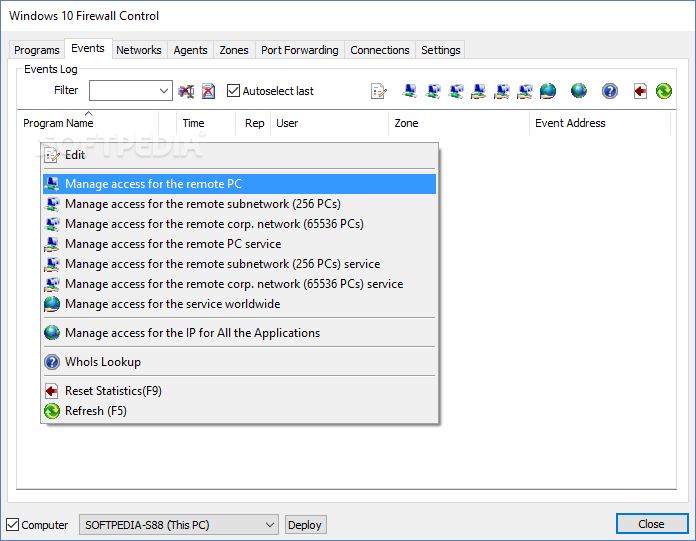Click toolbar globe icon for IP all applications
The image size is (696, 541).
tap(579, 91)
